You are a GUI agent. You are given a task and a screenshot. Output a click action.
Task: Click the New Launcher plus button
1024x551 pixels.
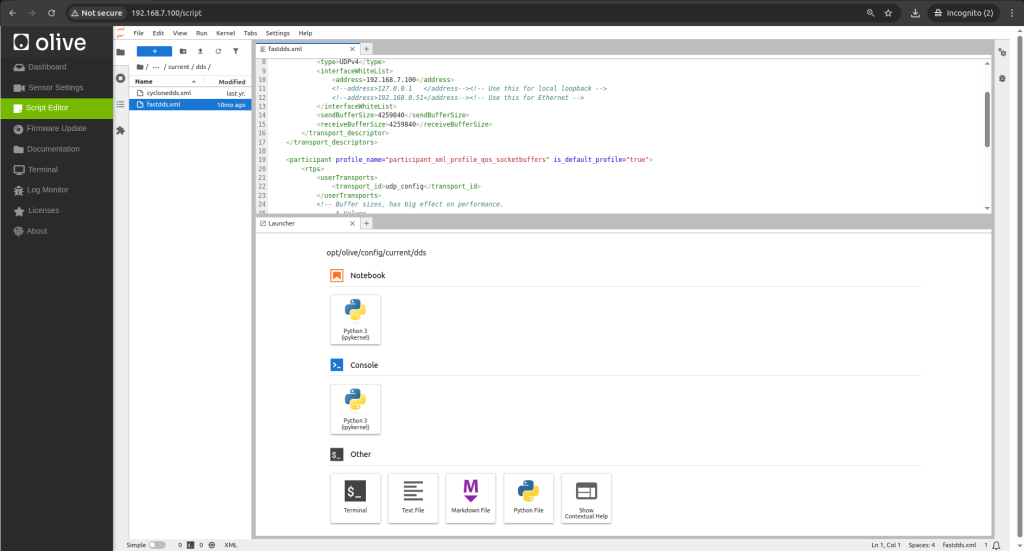(154, 50)
